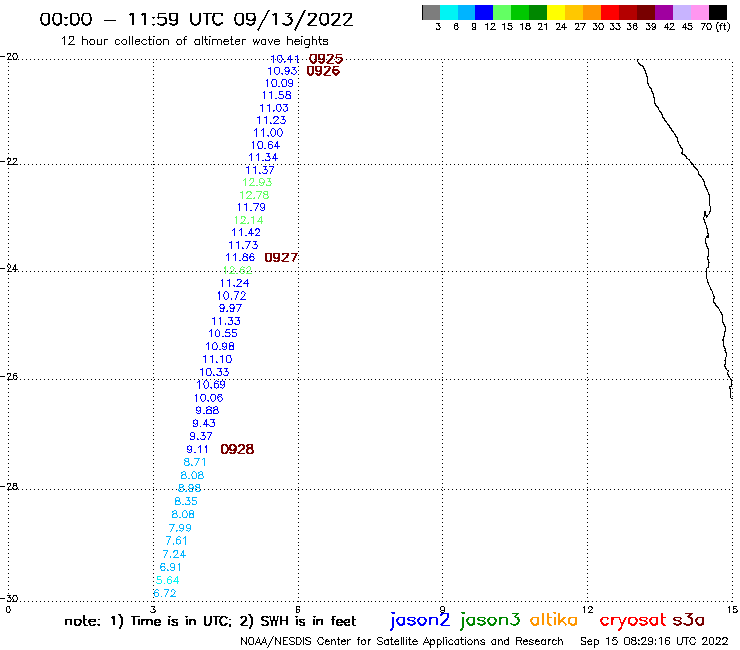
Task: Click the gray swatch in the color legend
Action: pos(431,12)
